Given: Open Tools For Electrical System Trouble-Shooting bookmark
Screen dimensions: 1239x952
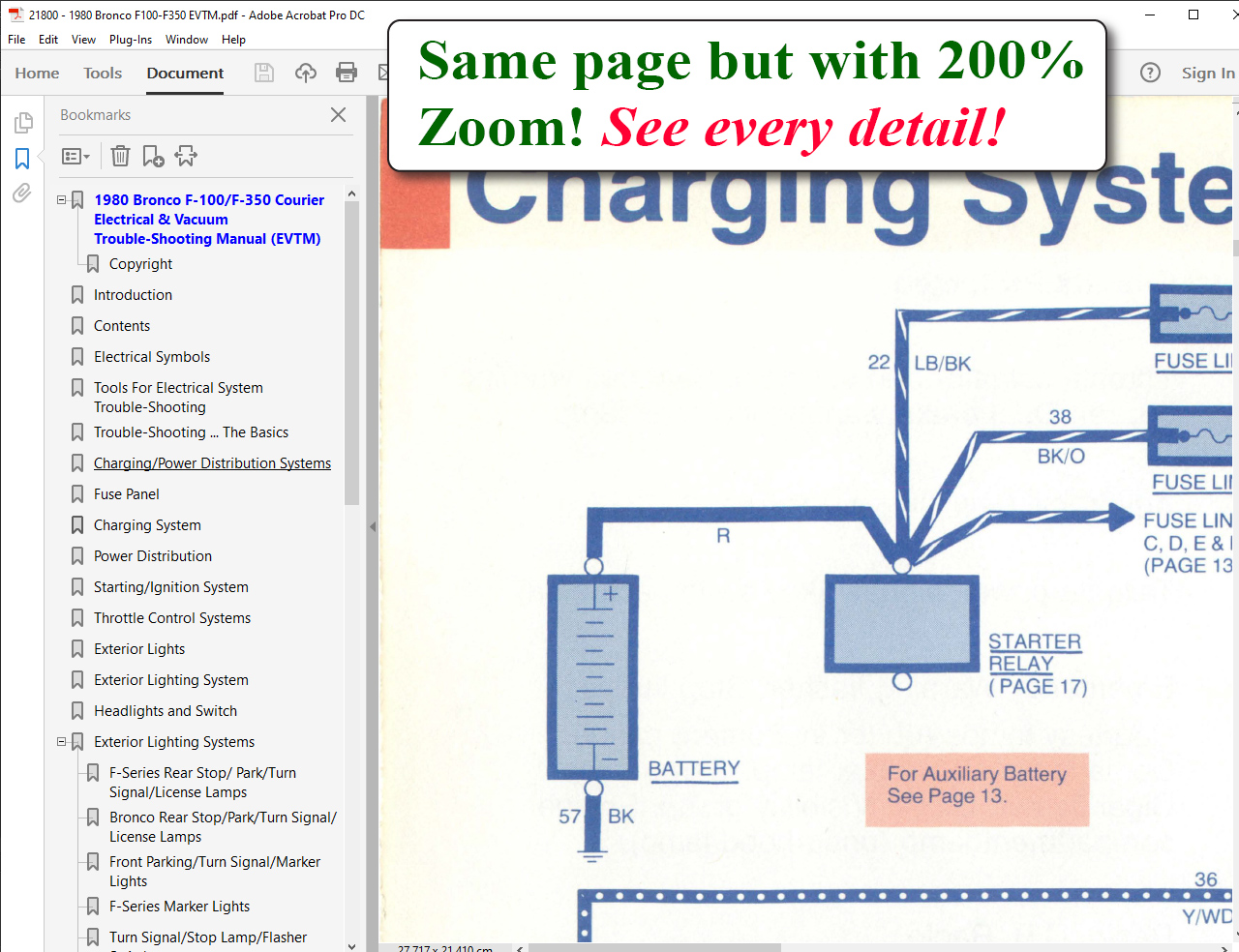Looking at the screenshot, I should pos(178,398).
